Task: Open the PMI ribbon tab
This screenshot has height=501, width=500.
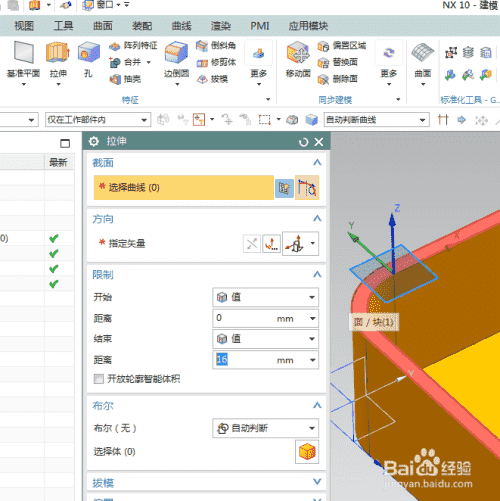Action: coord(260,26)
